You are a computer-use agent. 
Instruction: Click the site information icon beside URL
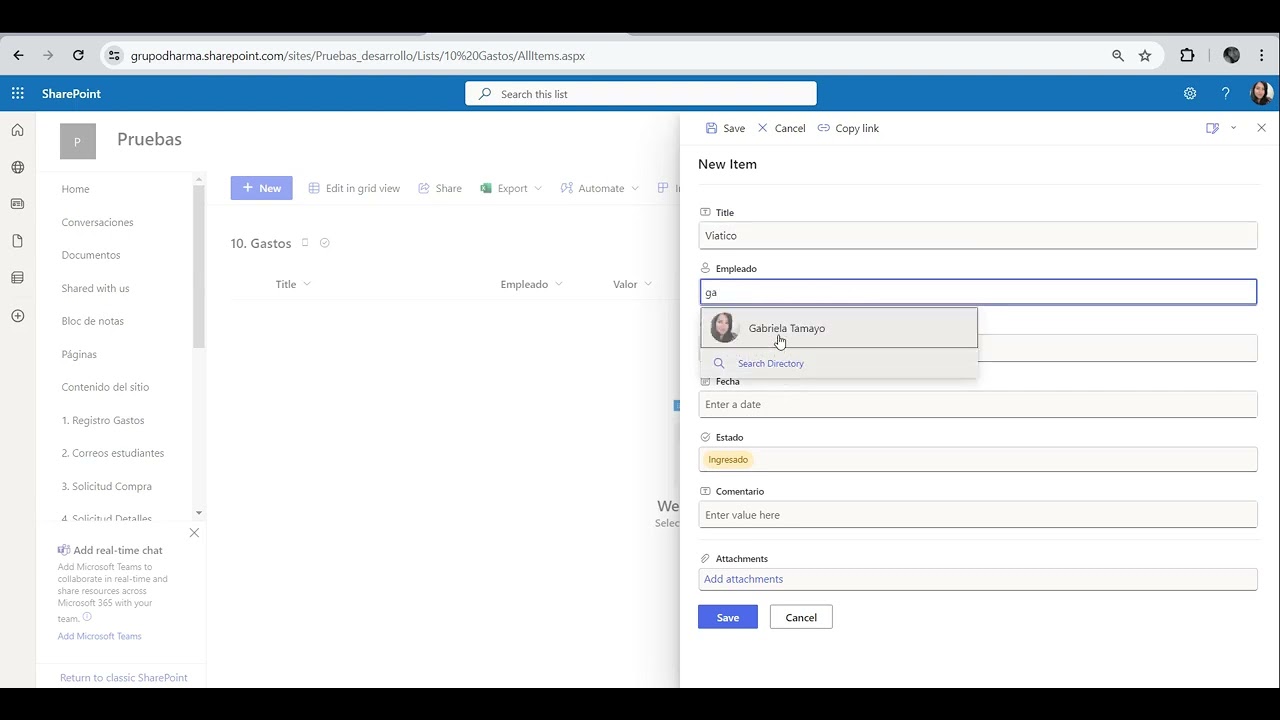tap(113, 56)
